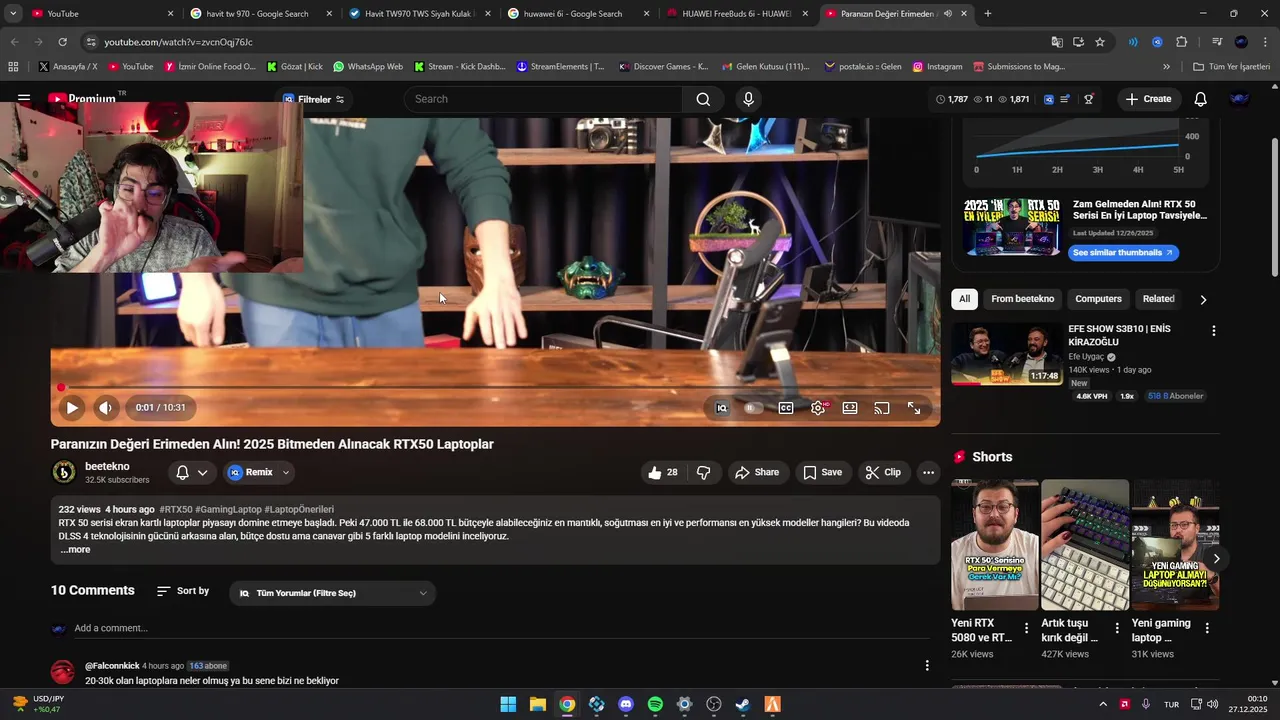Screen dimensions: 1280x720
Task: Focus the YouTube search field
Action: tap(544, 99)
